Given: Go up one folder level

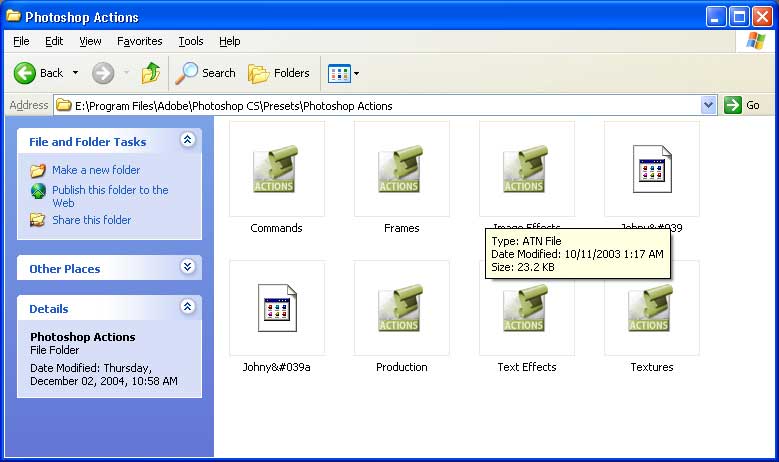Looking at the screenshot, I should point(151,73).
